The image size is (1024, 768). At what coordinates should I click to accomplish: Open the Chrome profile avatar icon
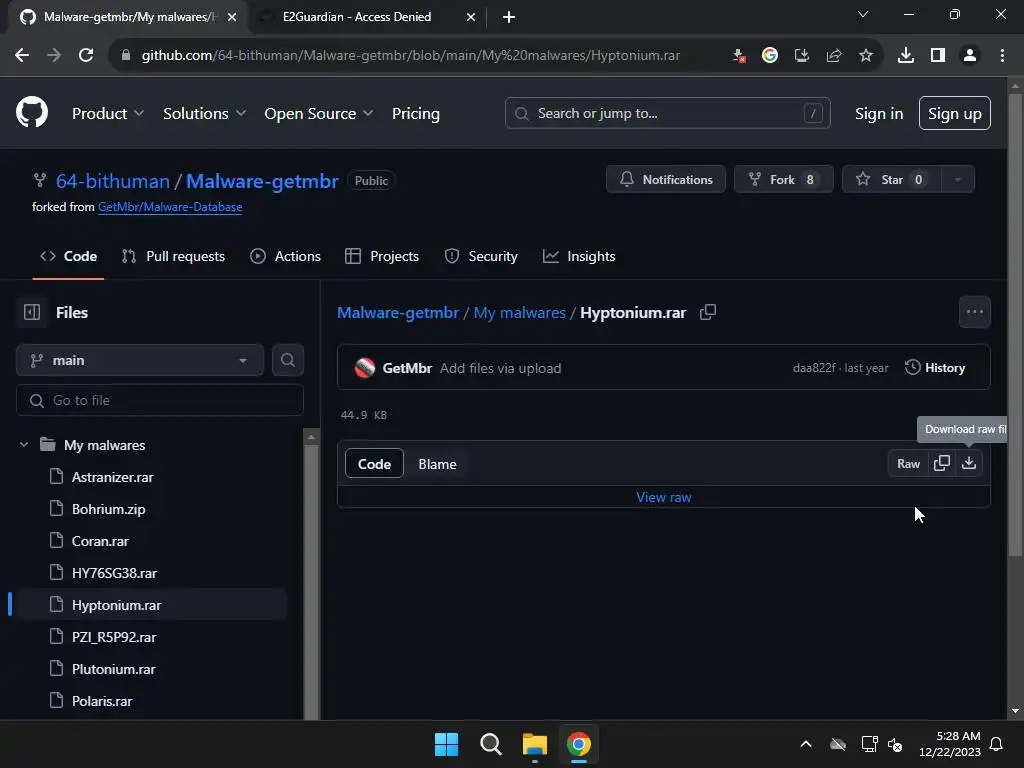[970, 56]
